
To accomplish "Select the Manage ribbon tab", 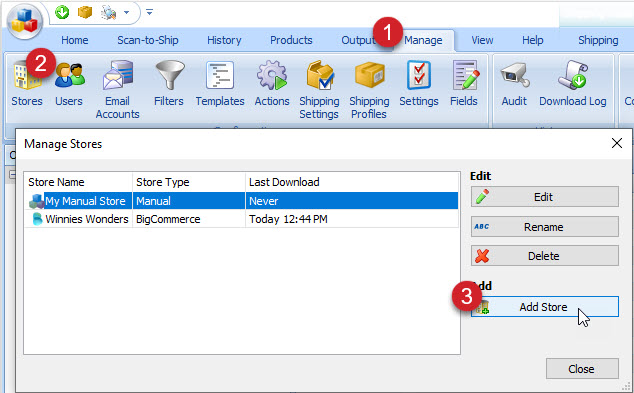I will point(423,40).
